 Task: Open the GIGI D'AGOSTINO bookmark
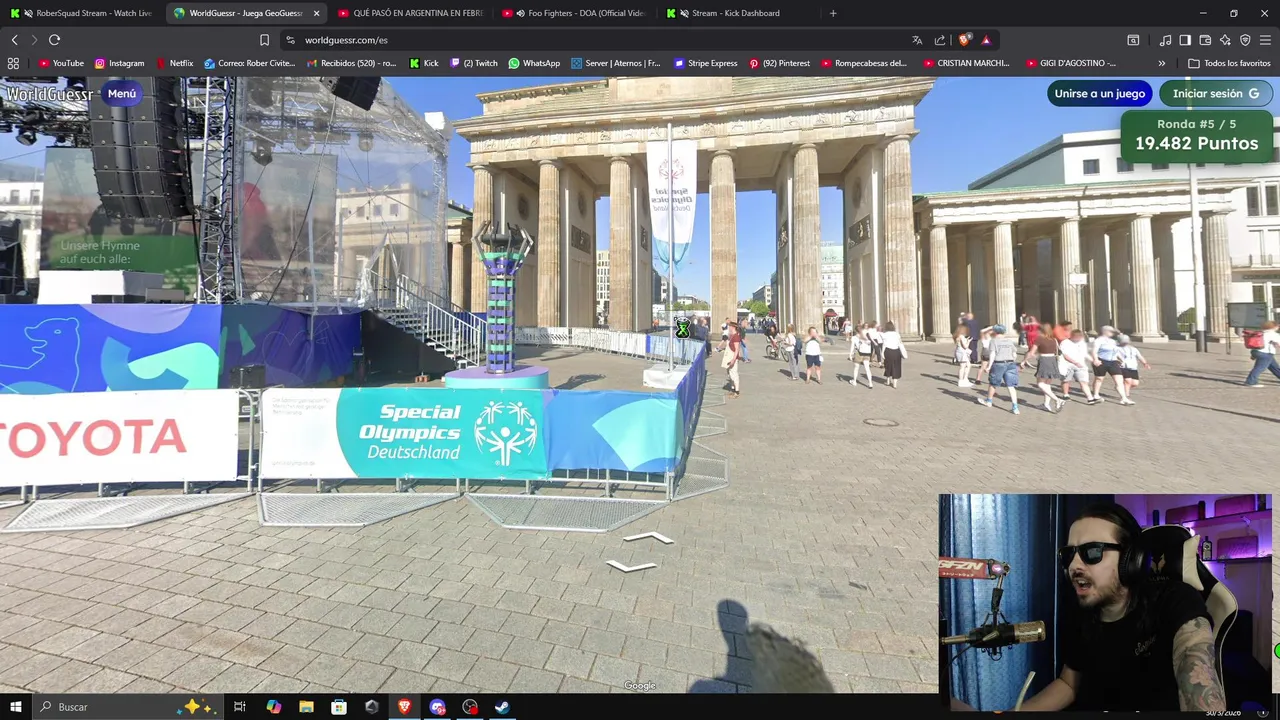coord(1071,63)
